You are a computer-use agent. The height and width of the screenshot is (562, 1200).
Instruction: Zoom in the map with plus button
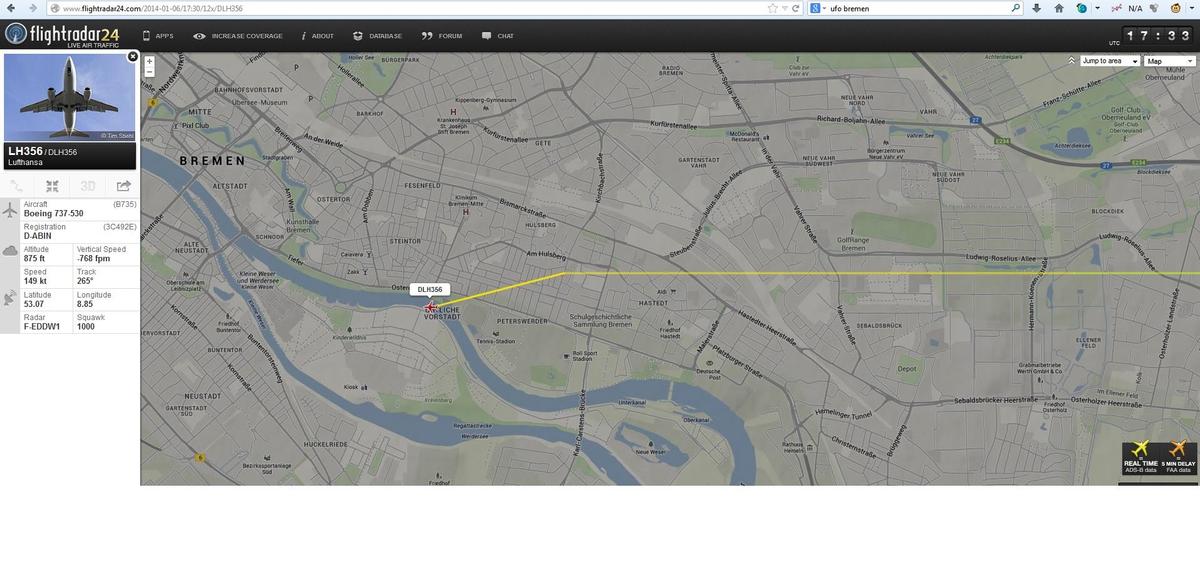click(149, 61)
